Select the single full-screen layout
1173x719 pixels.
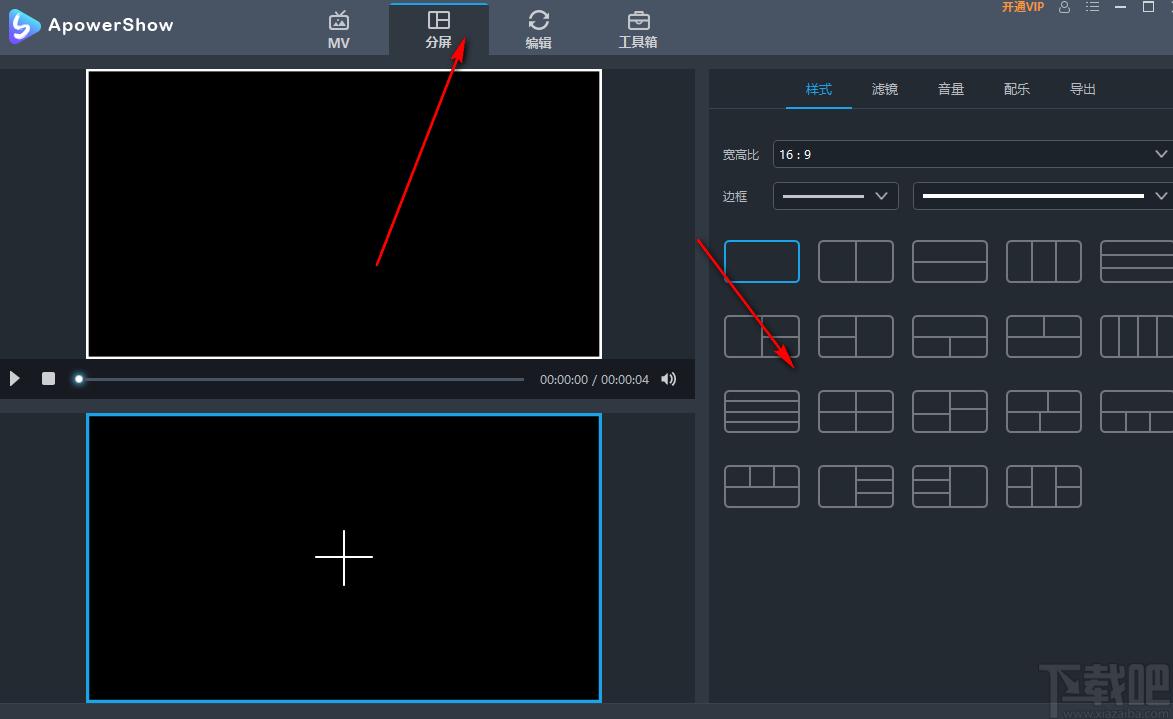(x=762, y=261)
